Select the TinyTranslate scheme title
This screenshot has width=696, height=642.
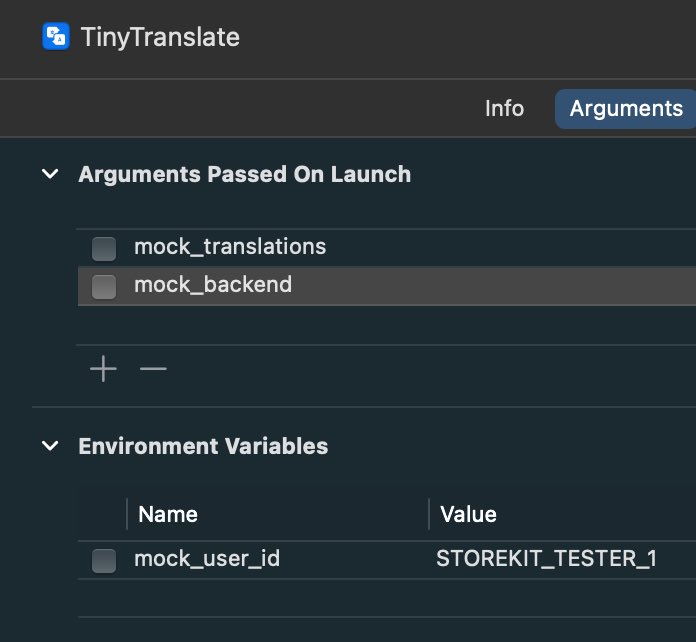(x=160, y=37)
